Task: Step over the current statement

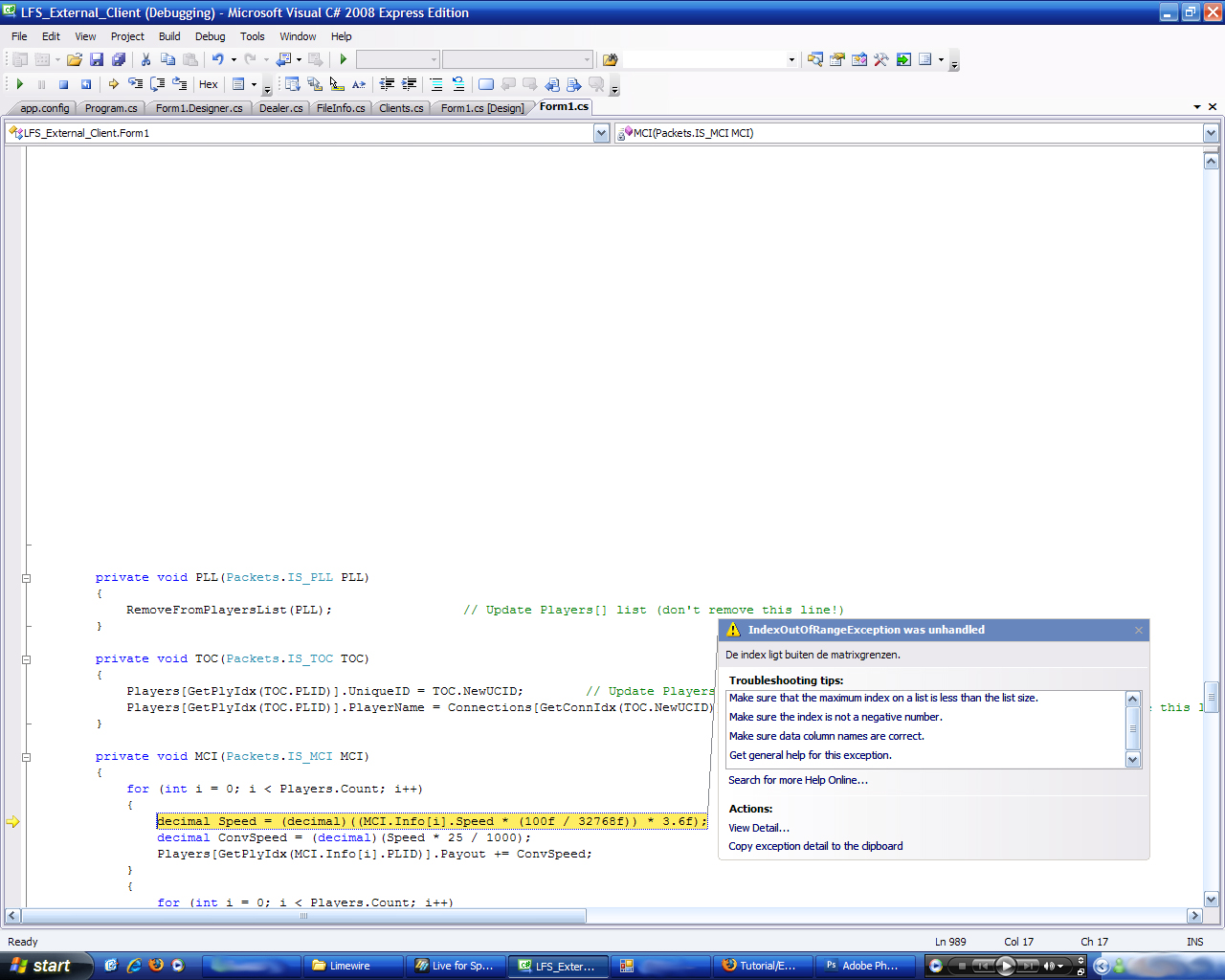Action: point(157,84)
